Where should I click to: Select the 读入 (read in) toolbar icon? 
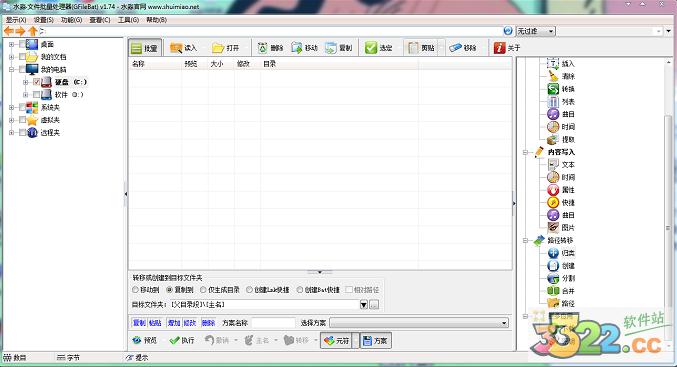(176, 48)
